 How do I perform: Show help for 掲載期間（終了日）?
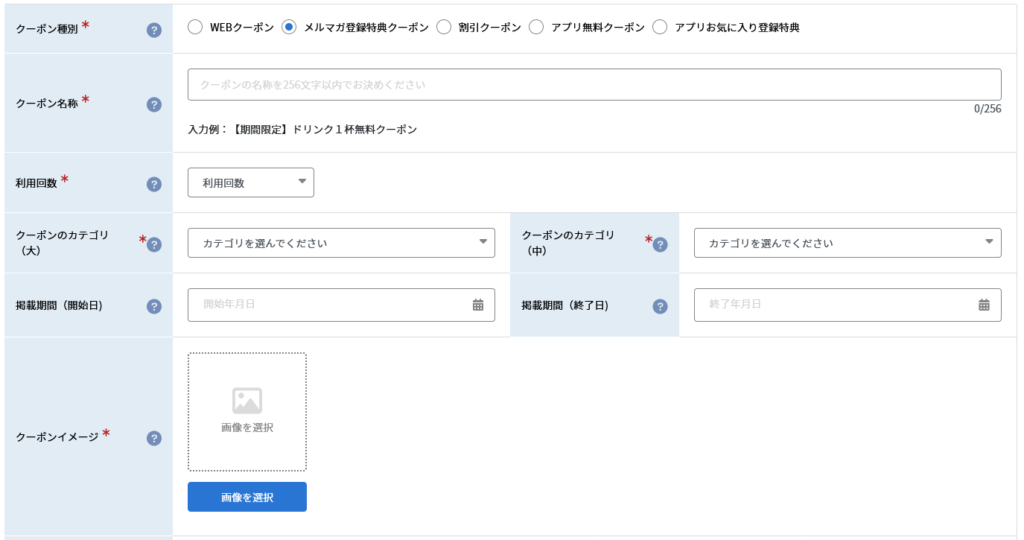pos(660,306)
